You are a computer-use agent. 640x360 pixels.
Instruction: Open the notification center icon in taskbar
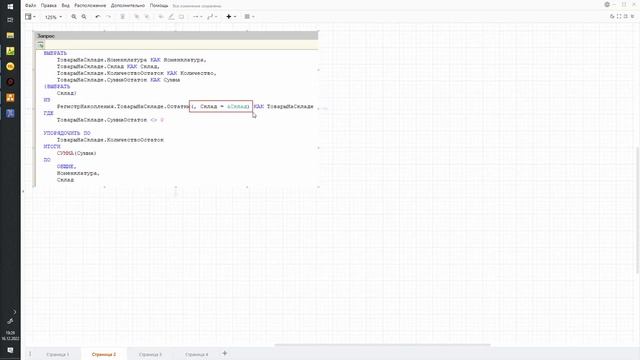[x=10, y=350]
